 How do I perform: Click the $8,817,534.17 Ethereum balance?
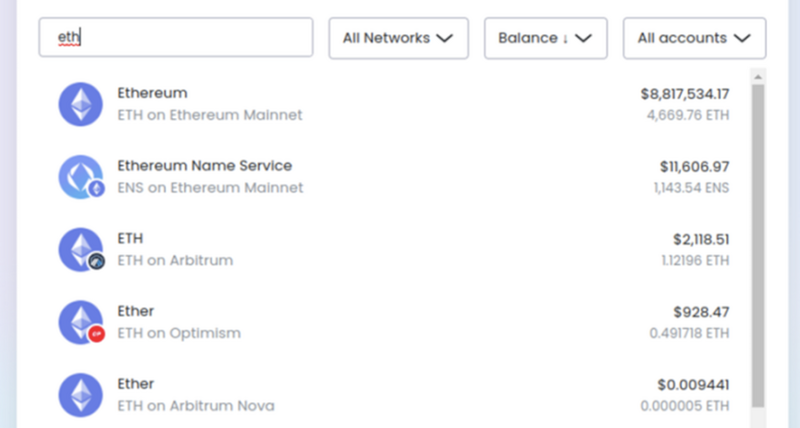click(x=685, y=94)
